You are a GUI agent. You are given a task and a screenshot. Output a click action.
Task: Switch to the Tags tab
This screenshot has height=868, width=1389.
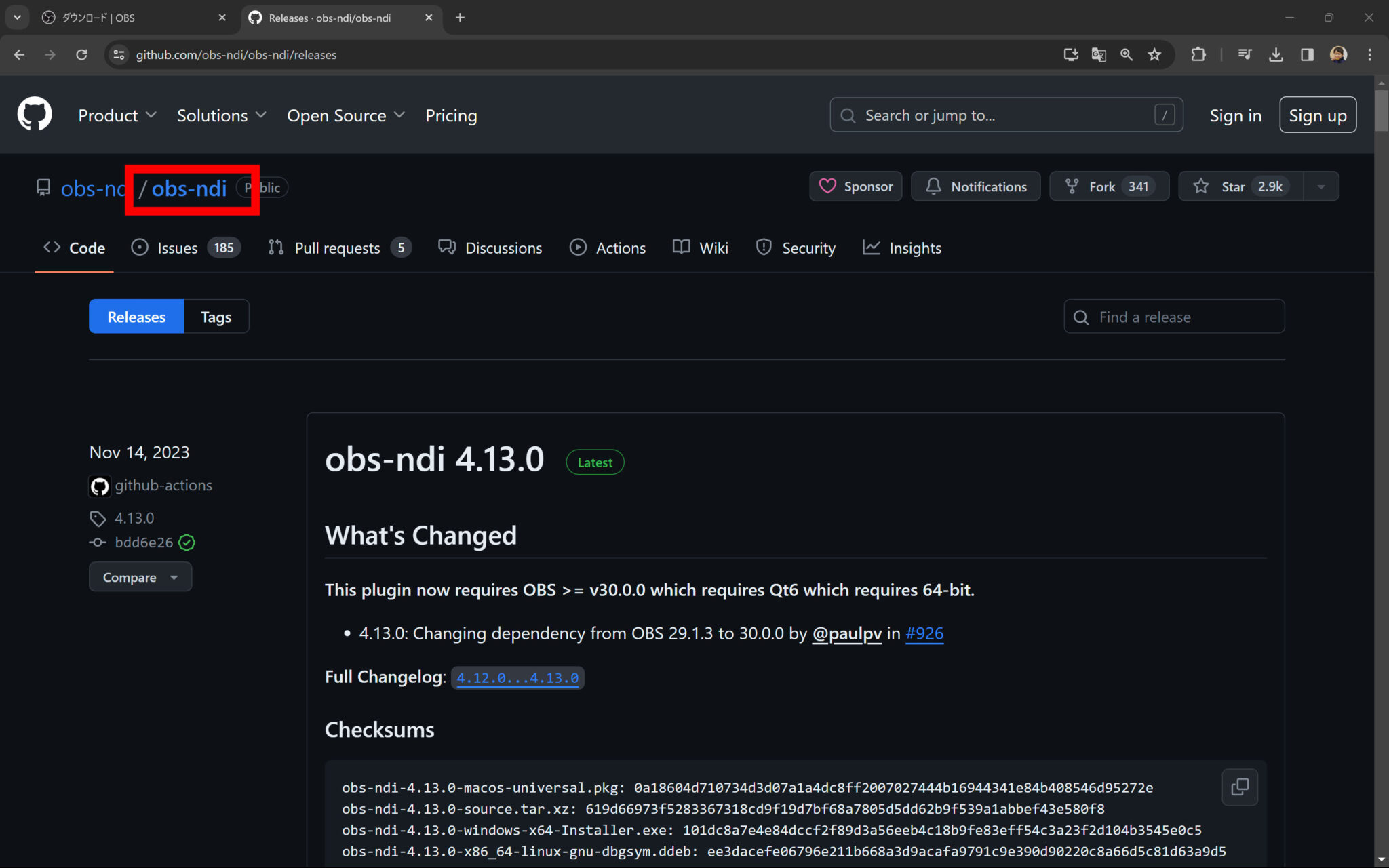216,316
